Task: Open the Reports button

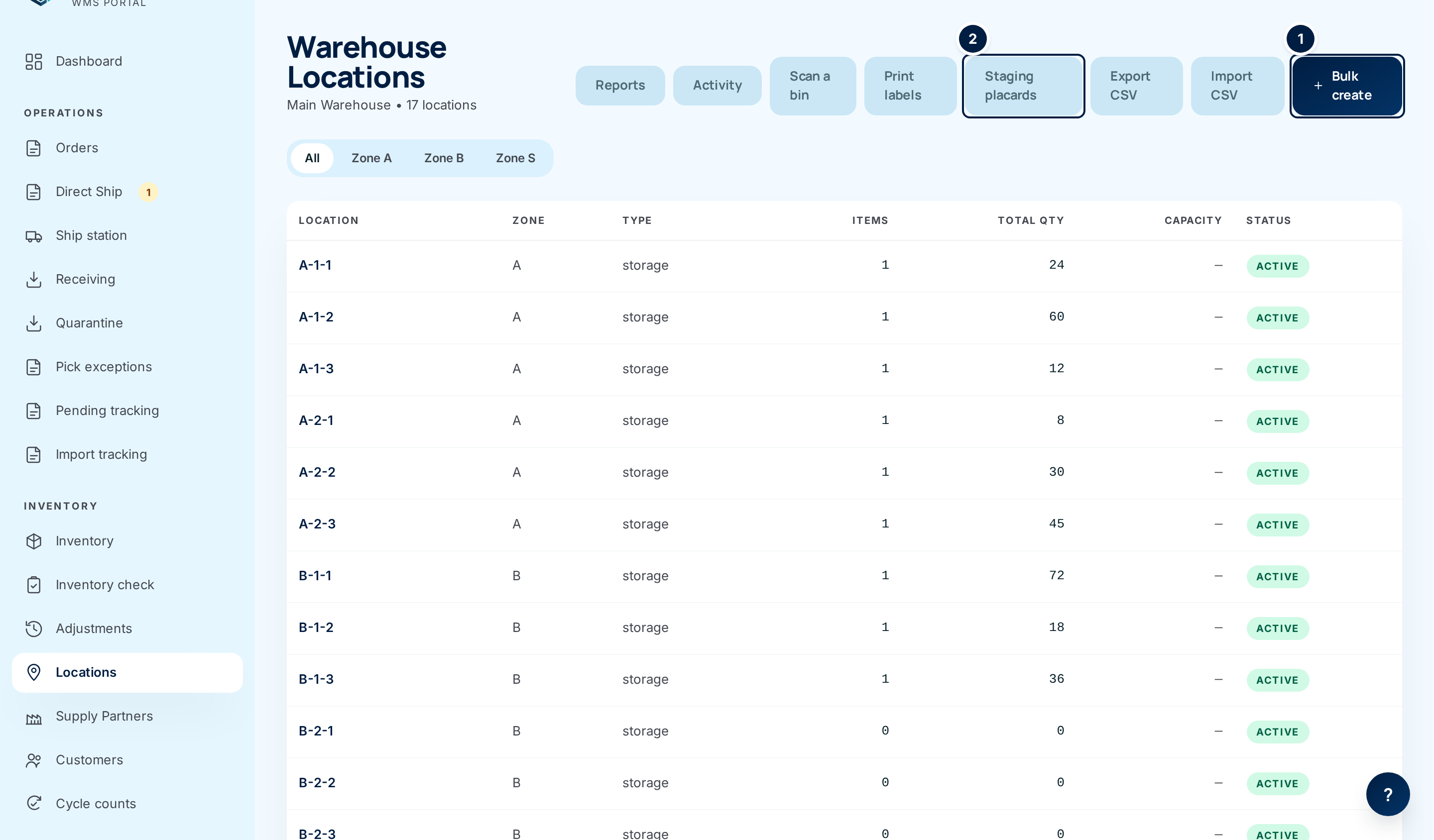Action: (620, 85)
